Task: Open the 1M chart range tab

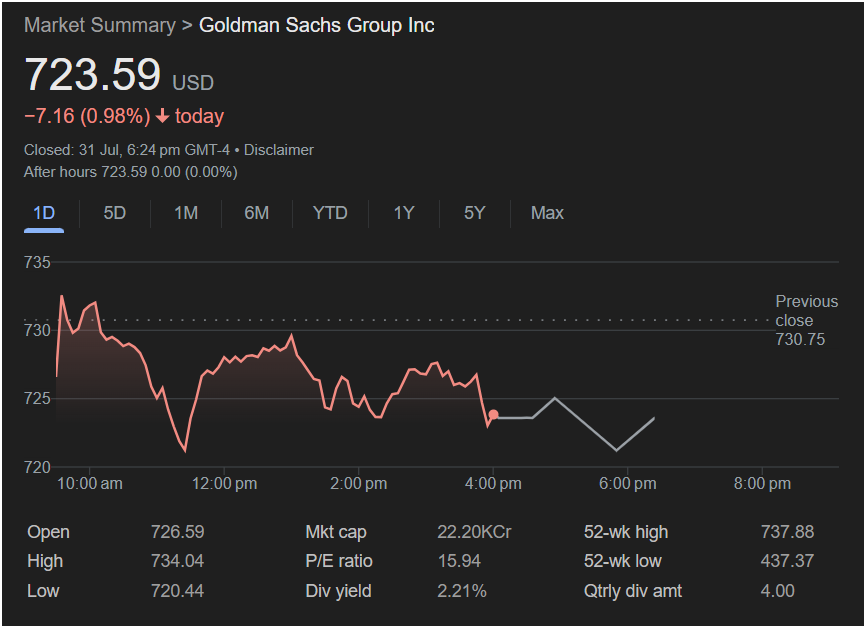Action: (186, 213)
